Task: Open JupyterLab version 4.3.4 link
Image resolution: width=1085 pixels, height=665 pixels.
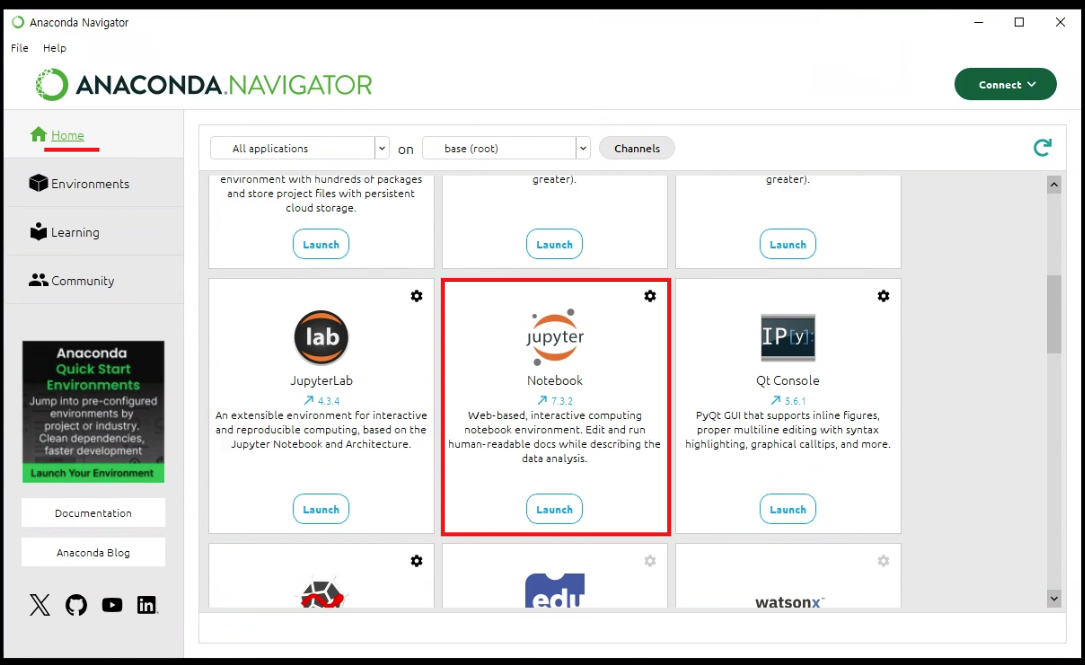Action: 322,401
